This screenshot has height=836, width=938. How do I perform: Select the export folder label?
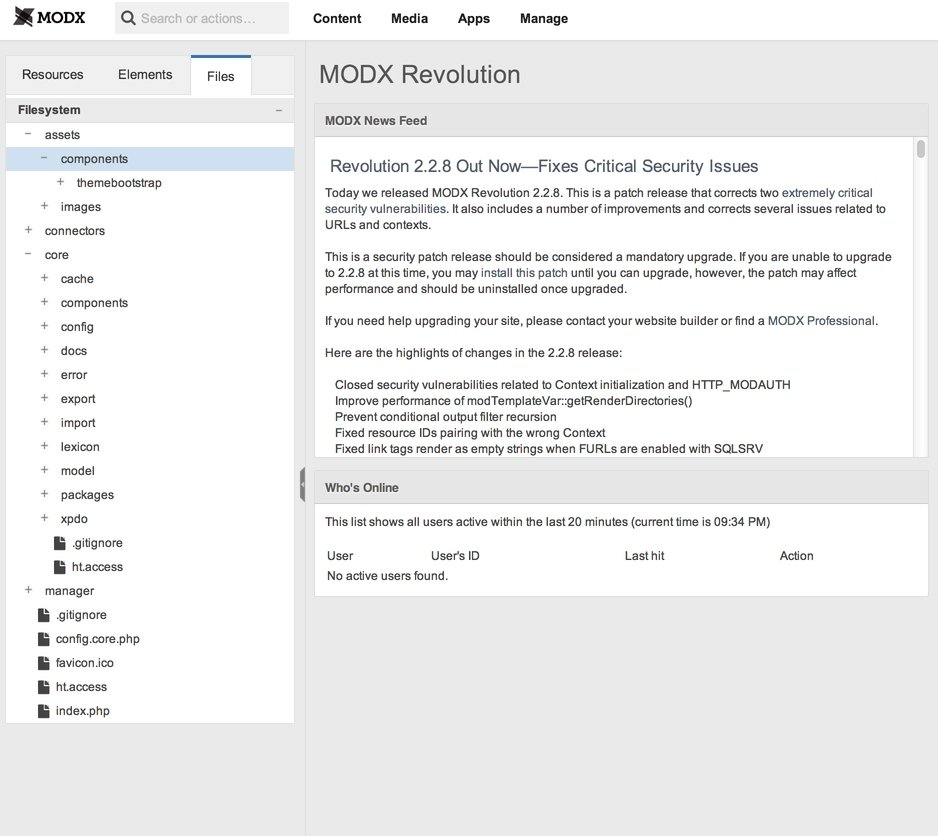point(78,399)
